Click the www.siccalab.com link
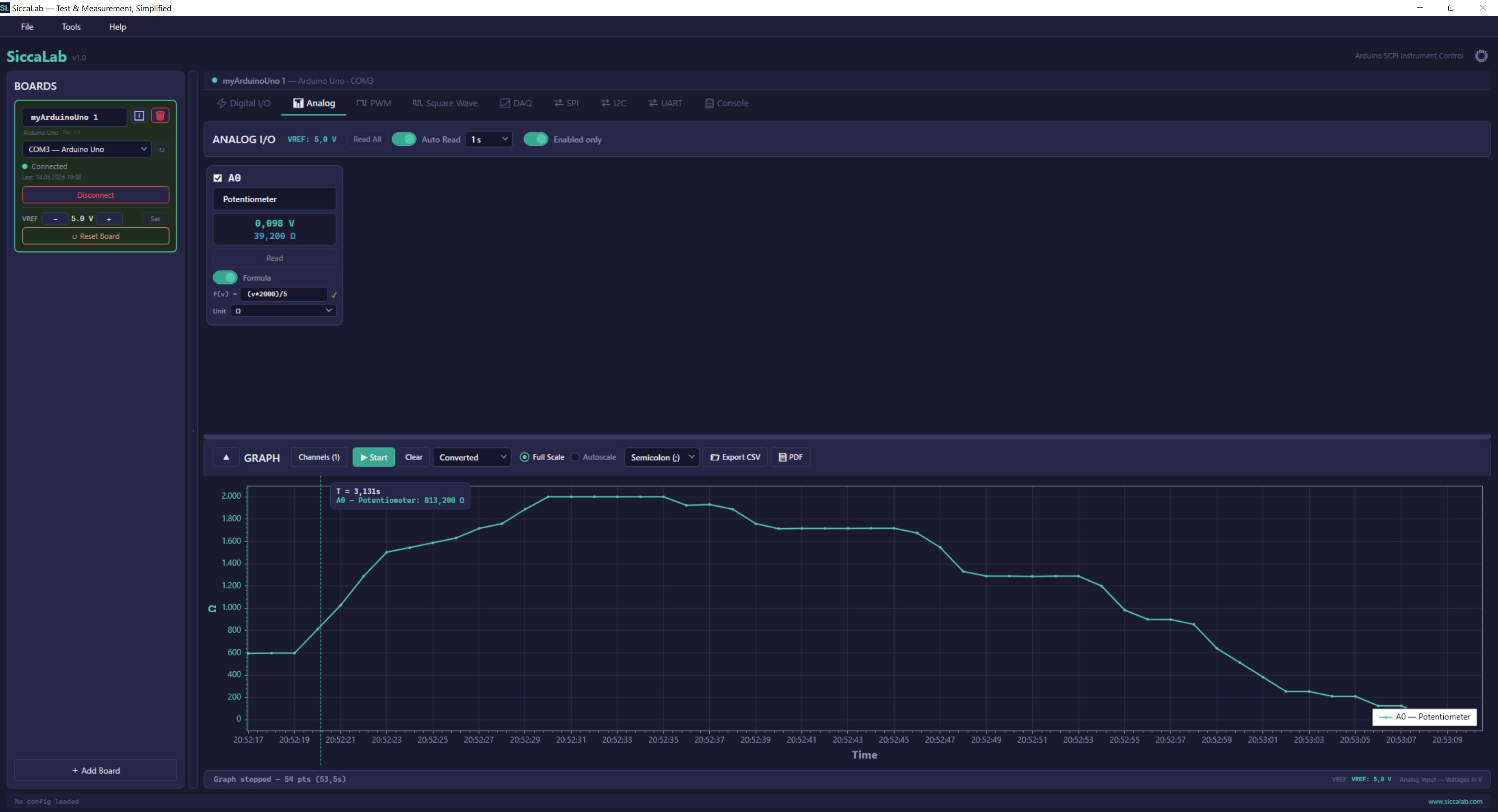This screenshot has width=1498, height=812. pos(1455,801)
